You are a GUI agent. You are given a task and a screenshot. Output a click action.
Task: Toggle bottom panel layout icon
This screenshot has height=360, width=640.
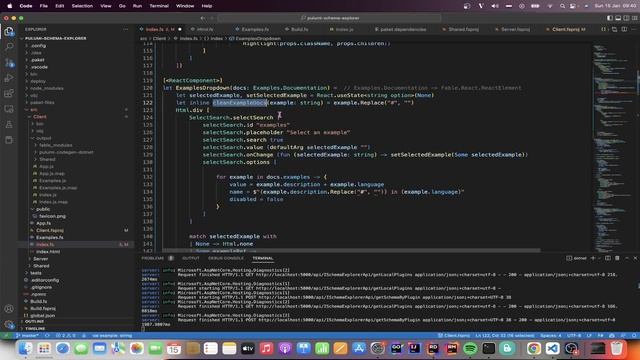(x=618, y=18)
